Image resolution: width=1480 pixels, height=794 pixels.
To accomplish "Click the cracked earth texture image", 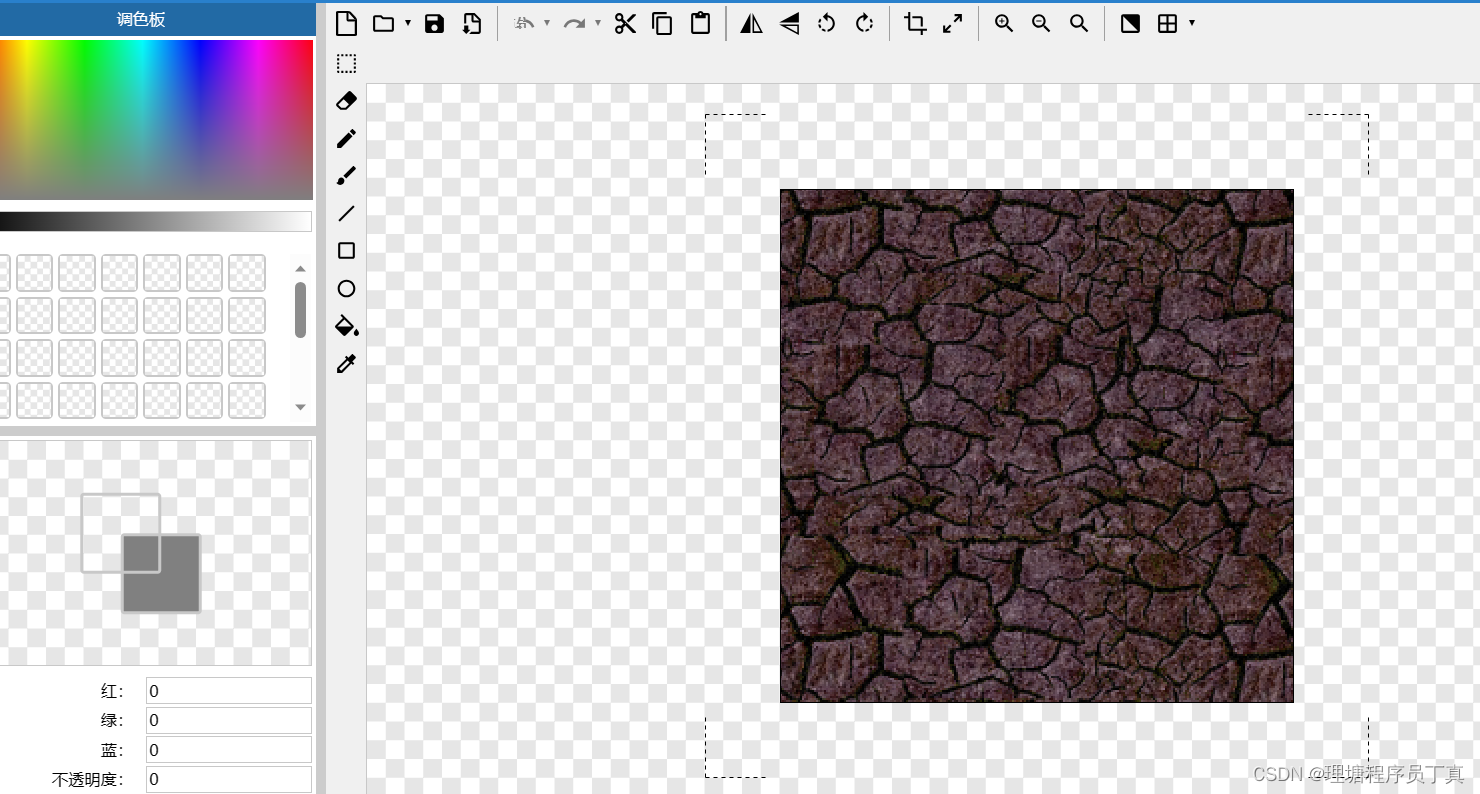I will click(x=1037, y=446).
